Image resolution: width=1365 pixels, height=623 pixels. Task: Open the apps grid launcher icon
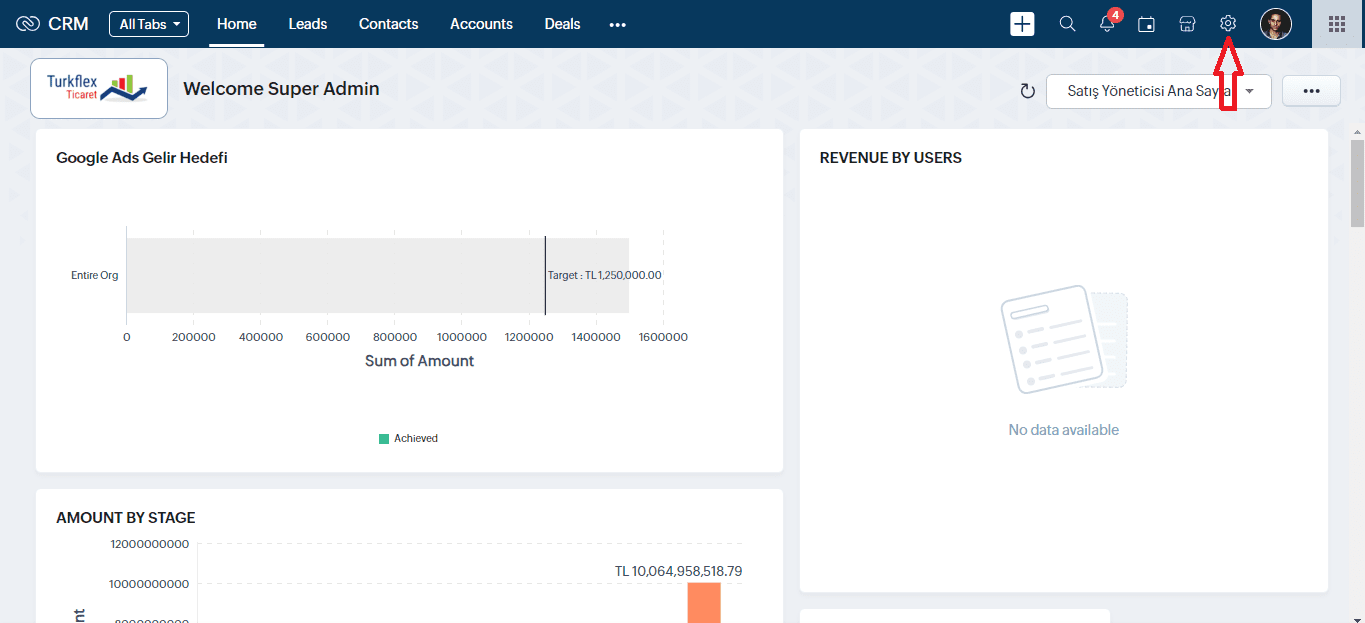coord(1337,24)
